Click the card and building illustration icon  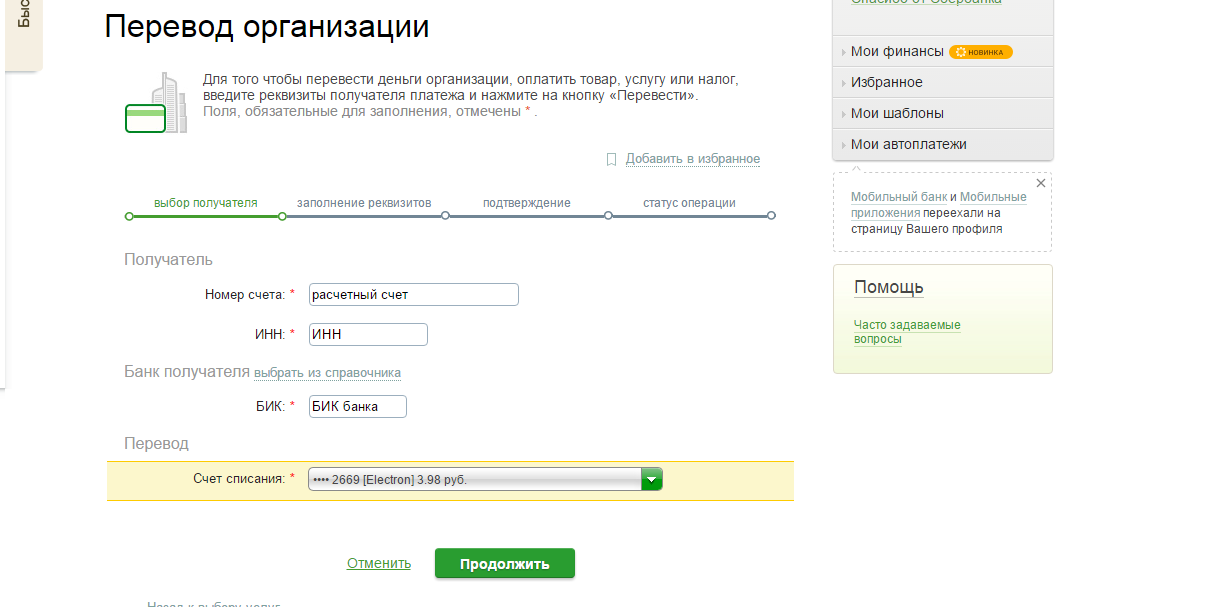pyautogui.click(x=155, y=103)
